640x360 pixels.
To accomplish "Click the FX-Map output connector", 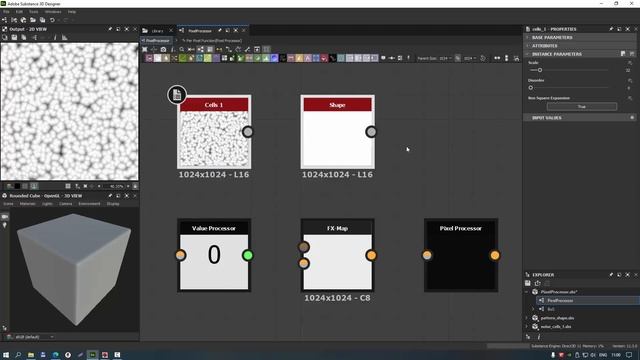I will click(x=371, y=256).
